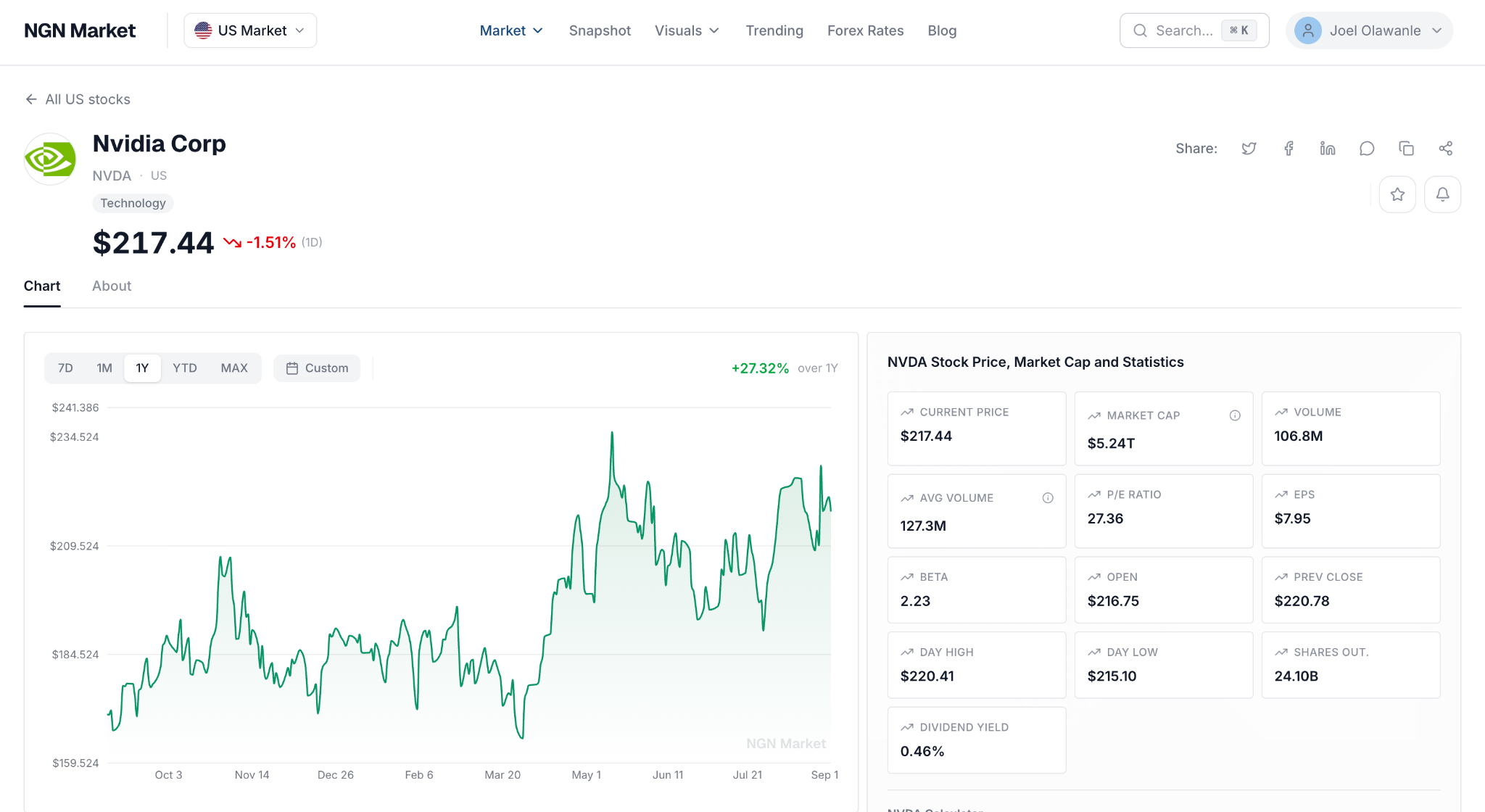Share Nvidia on LinkedIn
The image size is (1485, 812).
[x=1328, y=149]
